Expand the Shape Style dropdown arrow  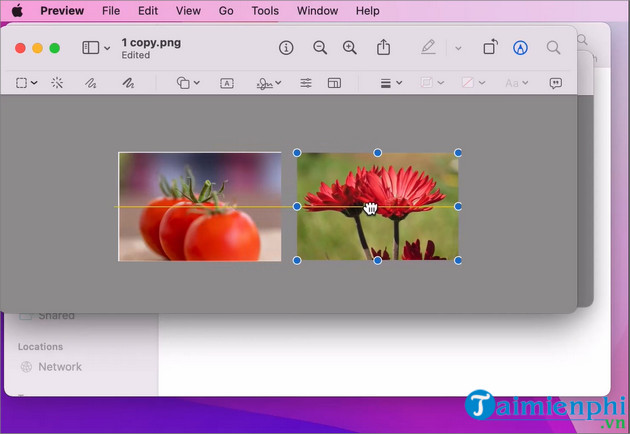pyautogui.click(x=399, y=83)
